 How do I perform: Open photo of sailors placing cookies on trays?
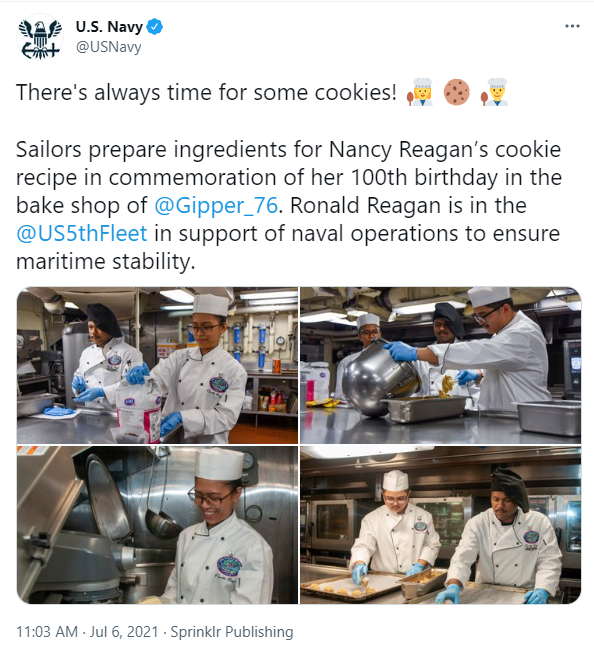point(441,525)
